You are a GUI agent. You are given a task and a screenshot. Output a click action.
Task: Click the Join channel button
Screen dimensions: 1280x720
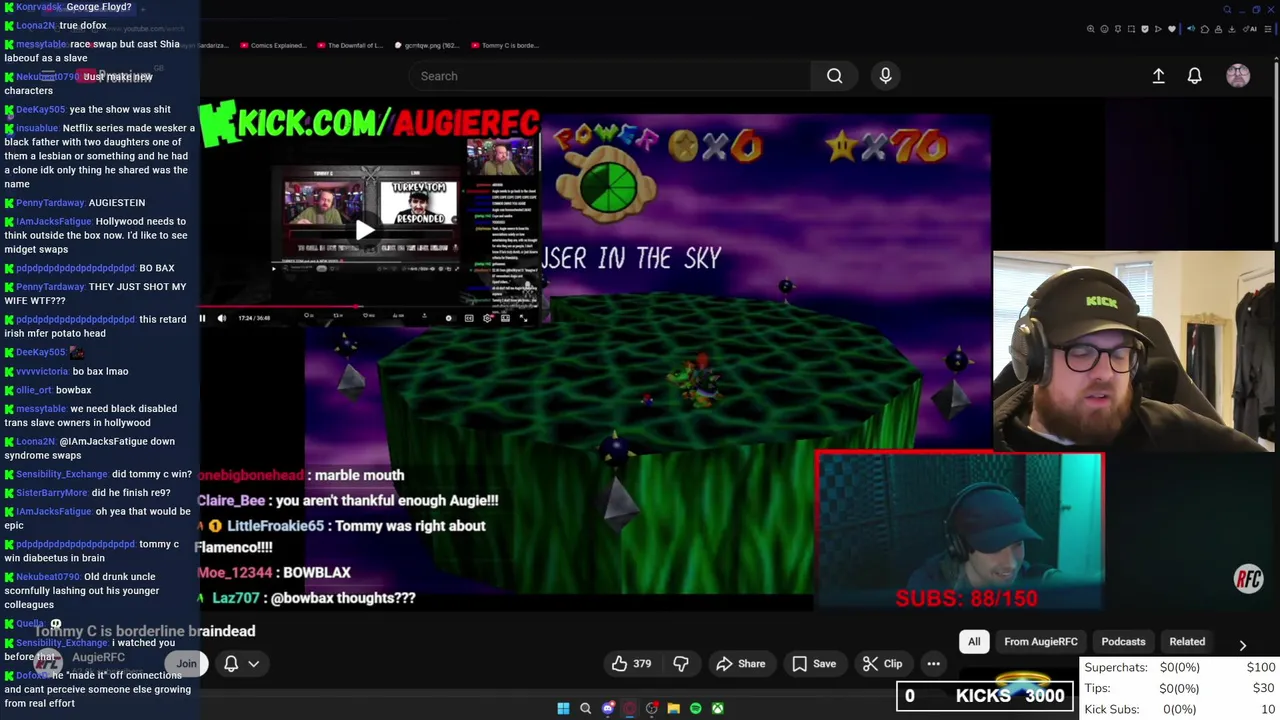point(186,664)
